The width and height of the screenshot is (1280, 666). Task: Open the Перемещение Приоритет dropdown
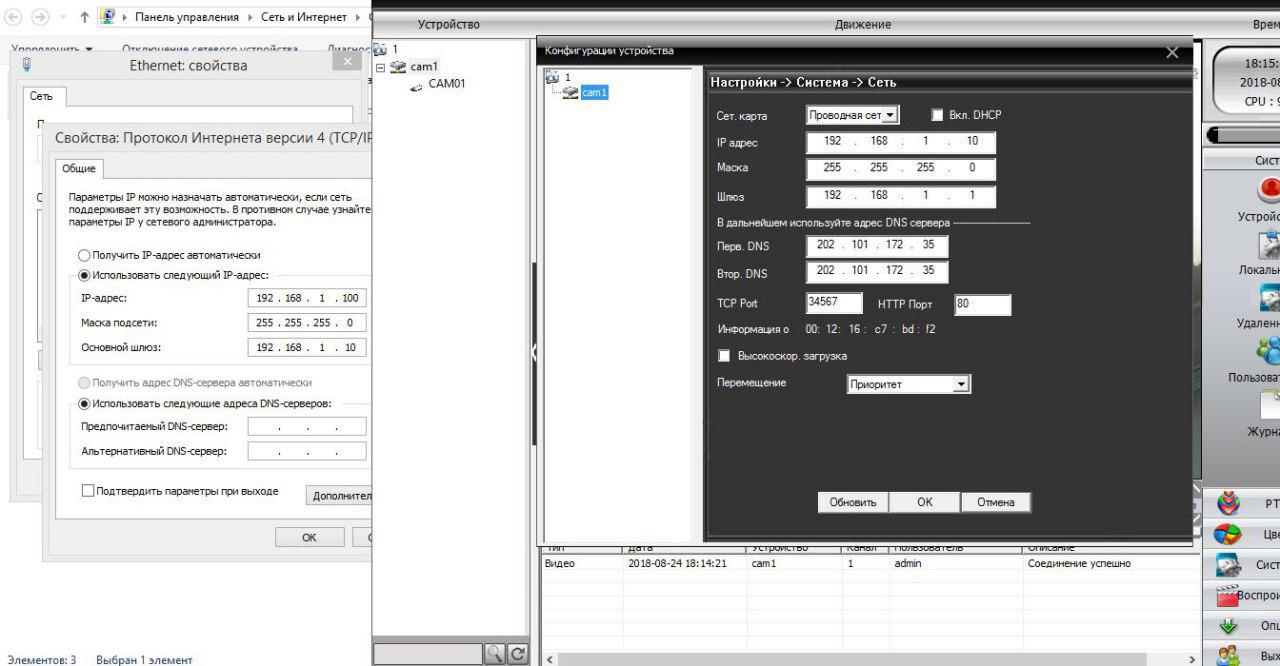(x=908, y=384)
